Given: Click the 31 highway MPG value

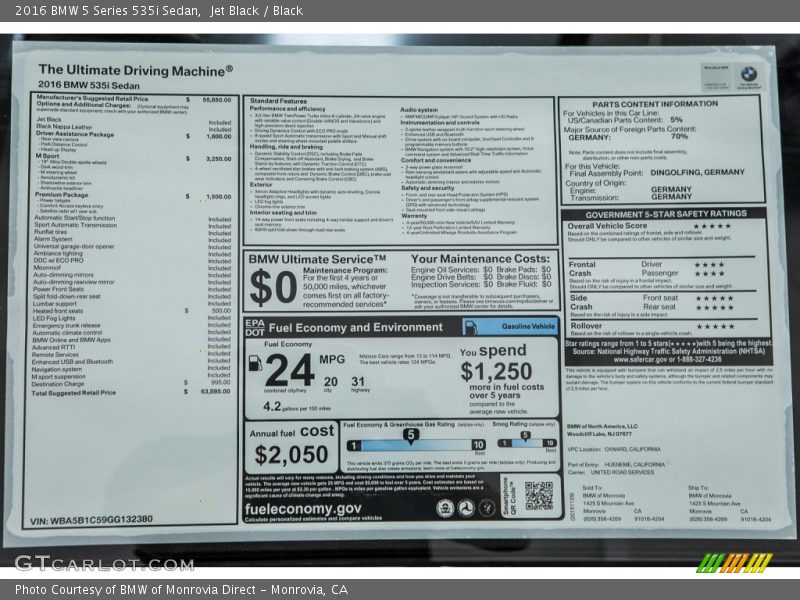Looking at the screenshot, I should pyautogui.click(x=358, y=382).
